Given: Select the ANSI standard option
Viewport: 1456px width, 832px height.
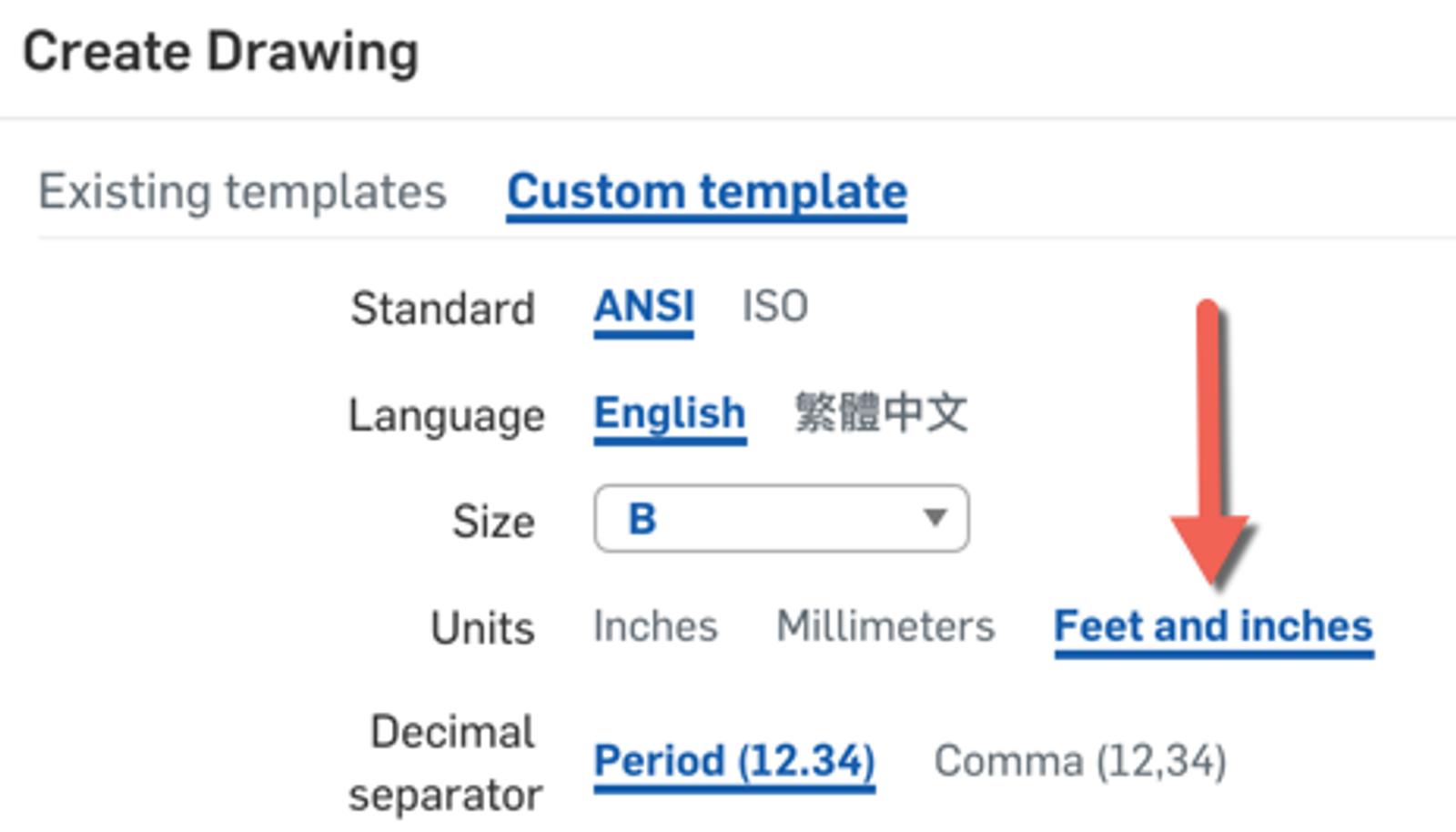Looking at the screenshot, I should coord(643,306).
